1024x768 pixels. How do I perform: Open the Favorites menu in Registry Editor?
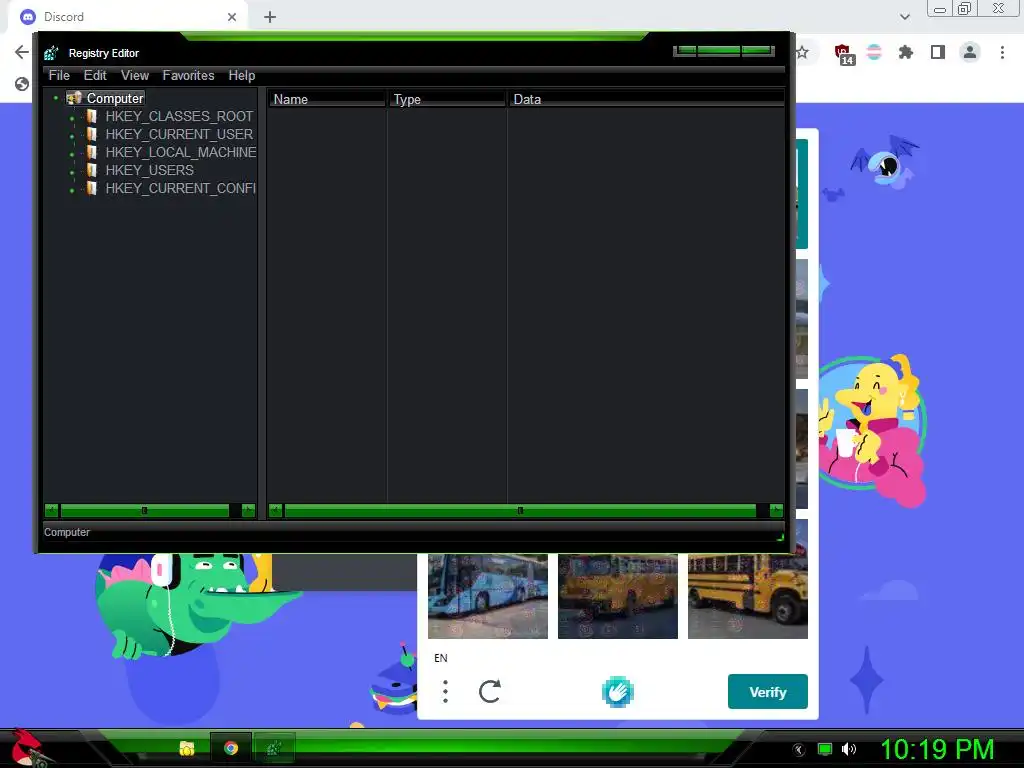pos(188,76)
